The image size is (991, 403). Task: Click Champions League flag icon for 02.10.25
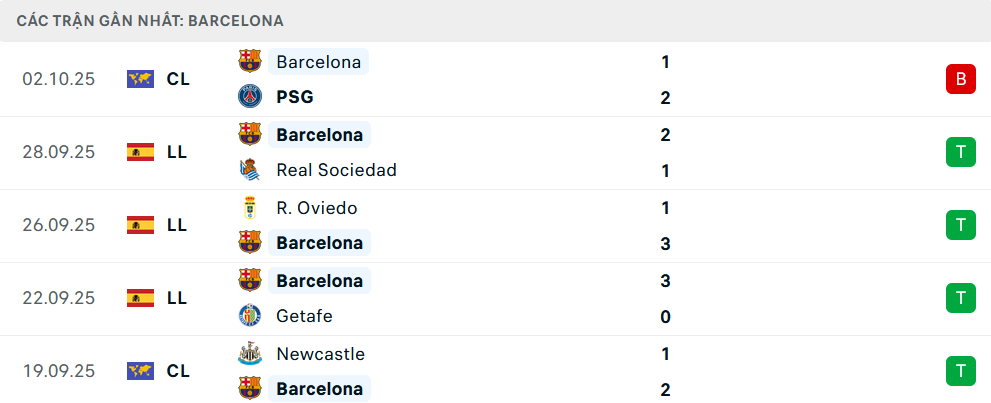(140, 79)
